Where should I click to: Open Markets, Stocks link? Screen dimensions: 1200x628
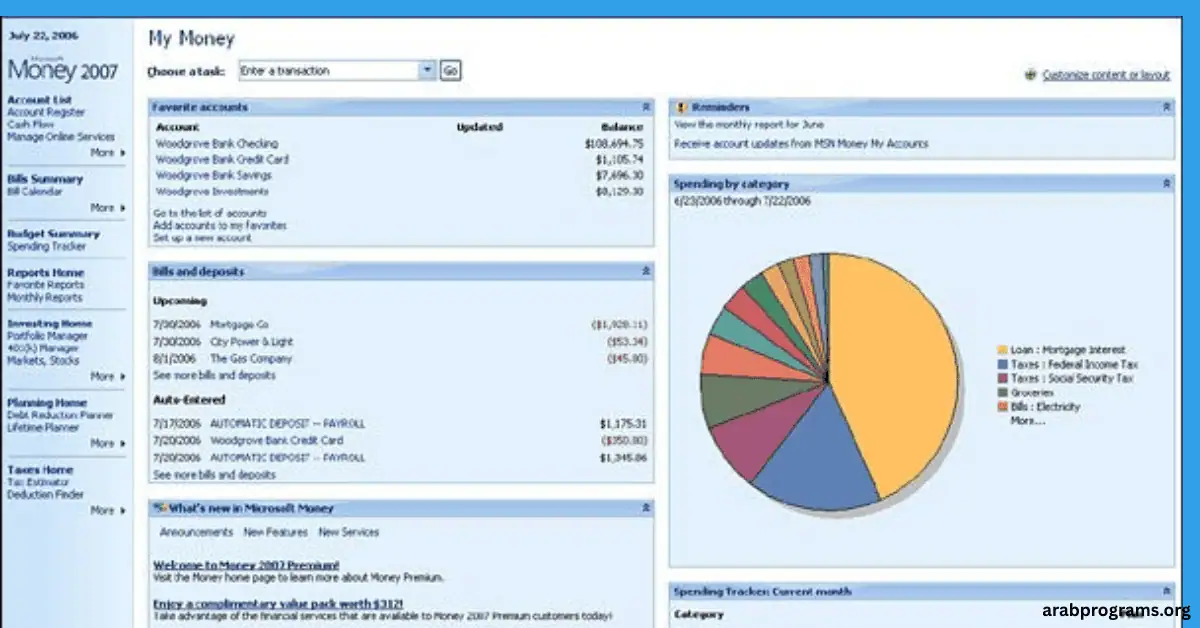click(x=42, y=360)
